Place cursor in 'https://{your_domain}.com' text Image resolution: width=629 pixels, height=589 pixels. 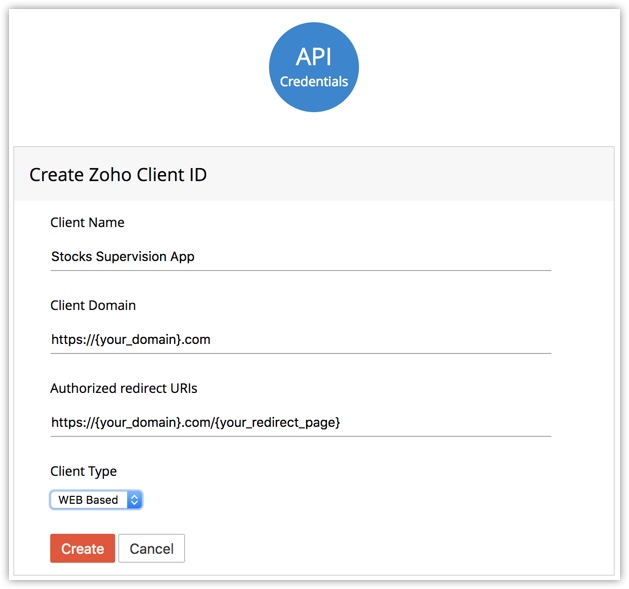pos(131,340)
